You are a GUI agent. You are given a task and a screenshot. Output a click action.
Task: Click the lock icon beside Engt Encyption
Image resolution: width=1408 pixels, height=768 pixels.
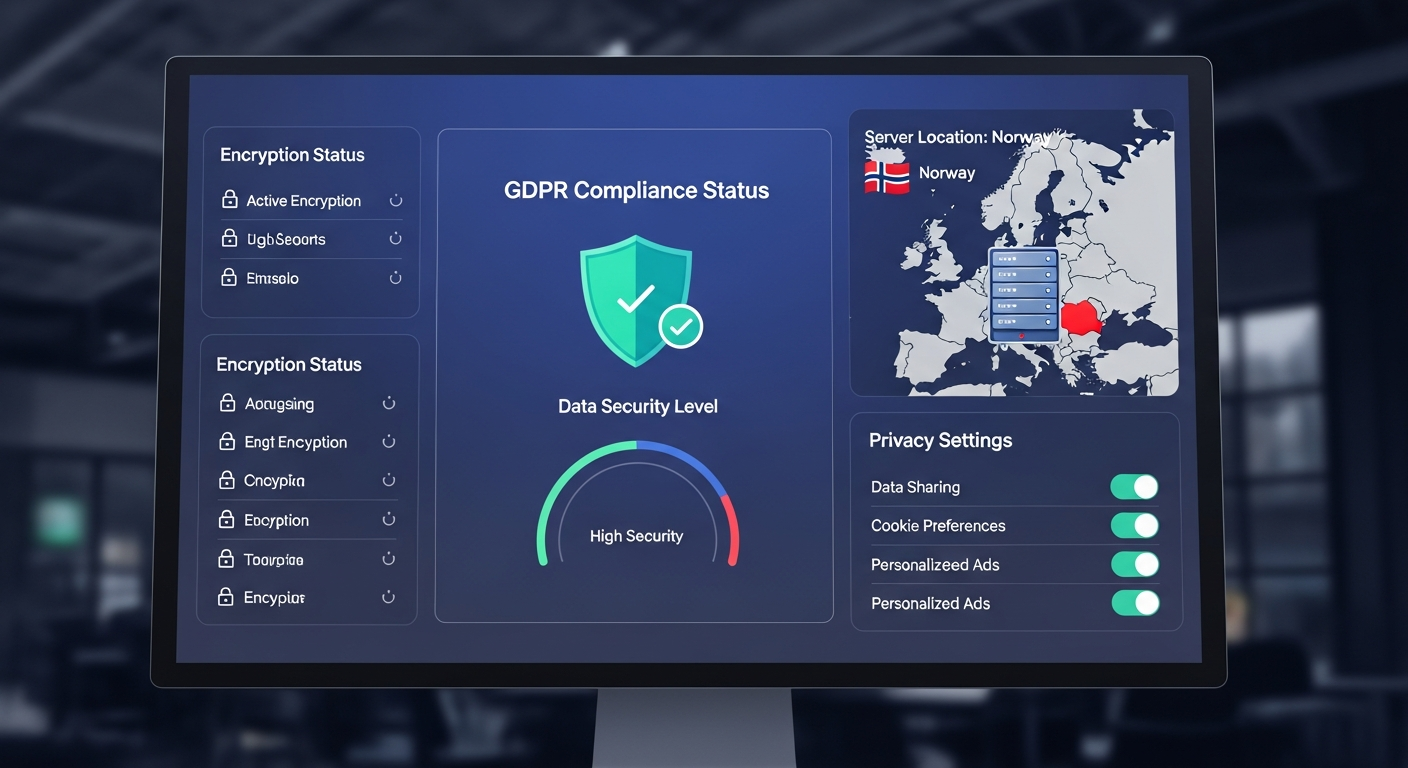coord(227,441)
